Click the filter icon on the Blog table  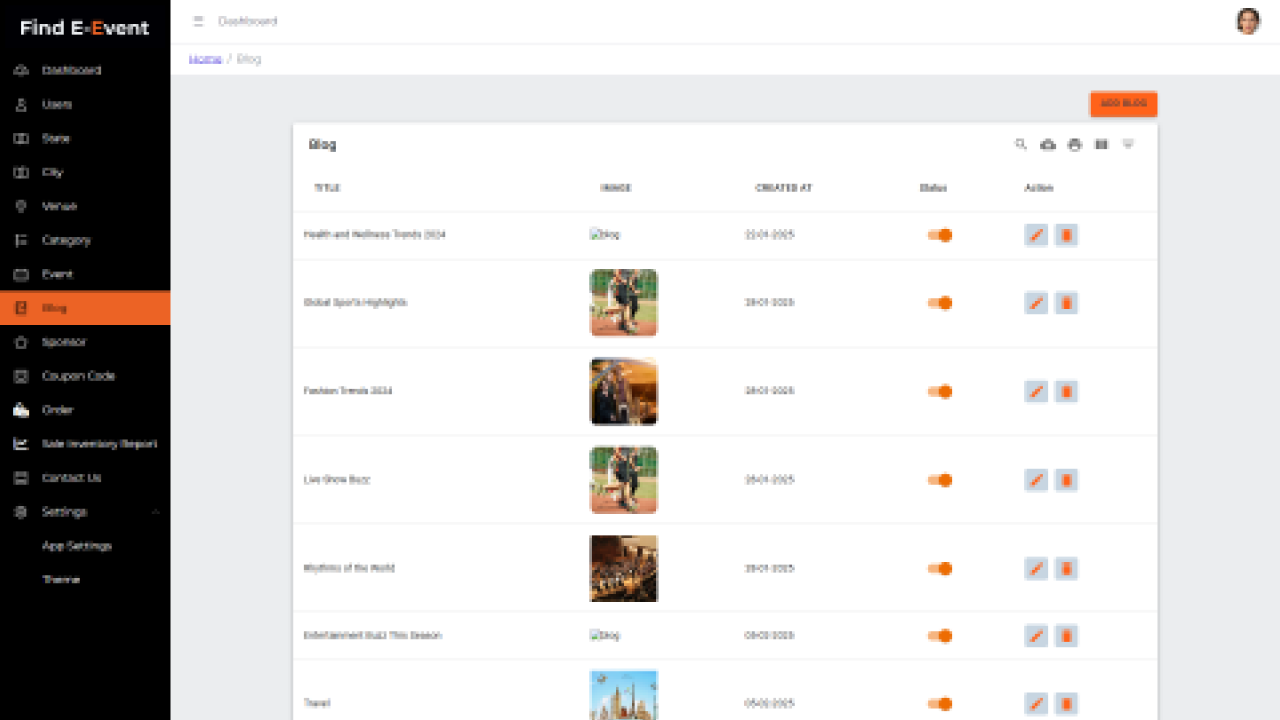click(1128, 144)
